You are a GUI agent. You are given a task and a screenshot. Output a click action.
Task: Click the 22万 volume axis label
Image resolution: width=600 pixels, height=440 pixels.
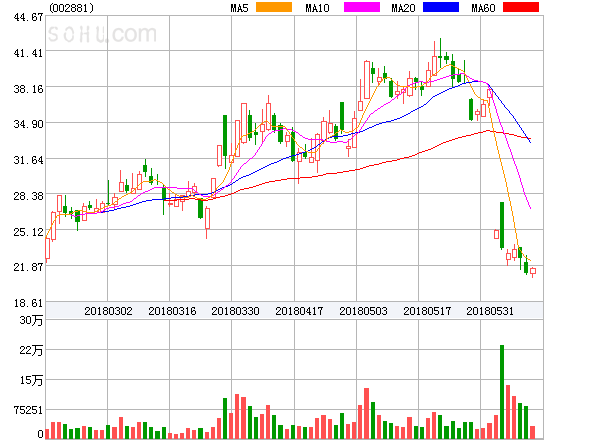pyautogui.click(x=31, y=350)
